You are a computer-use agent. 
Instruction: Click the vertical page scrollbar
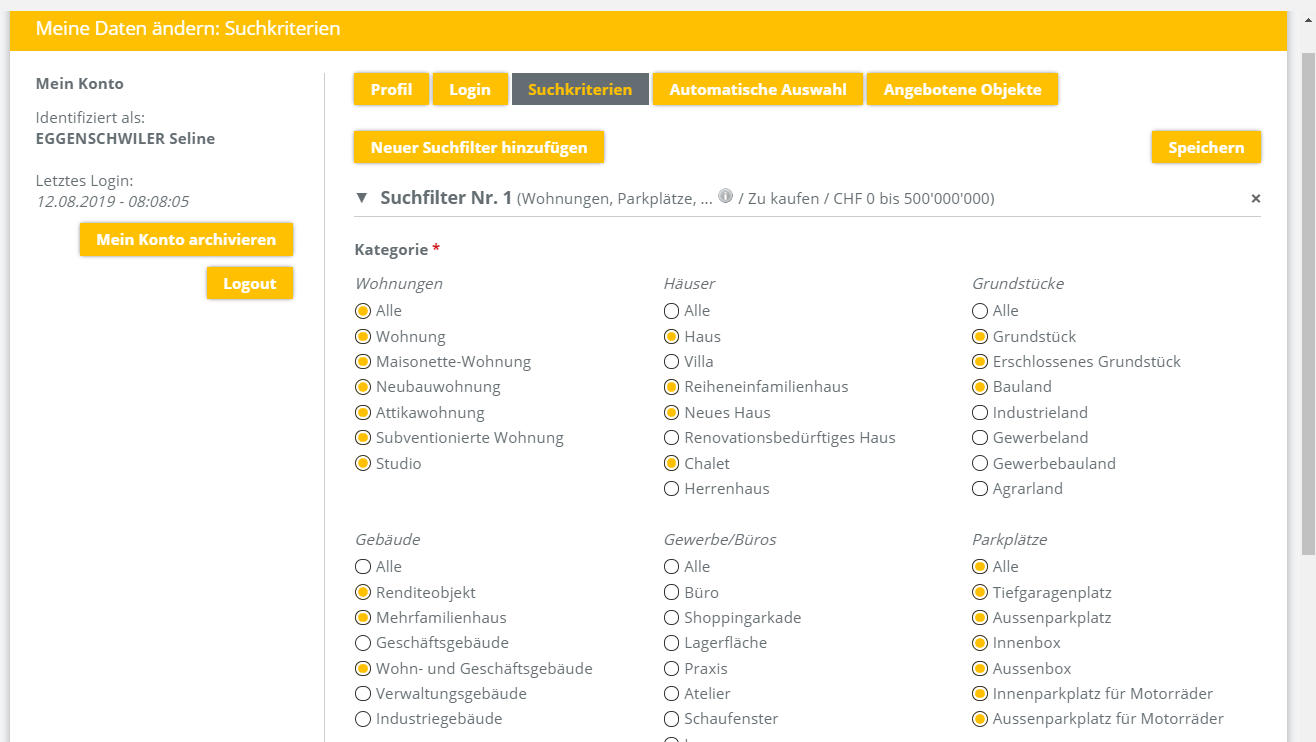point(1307,300)
